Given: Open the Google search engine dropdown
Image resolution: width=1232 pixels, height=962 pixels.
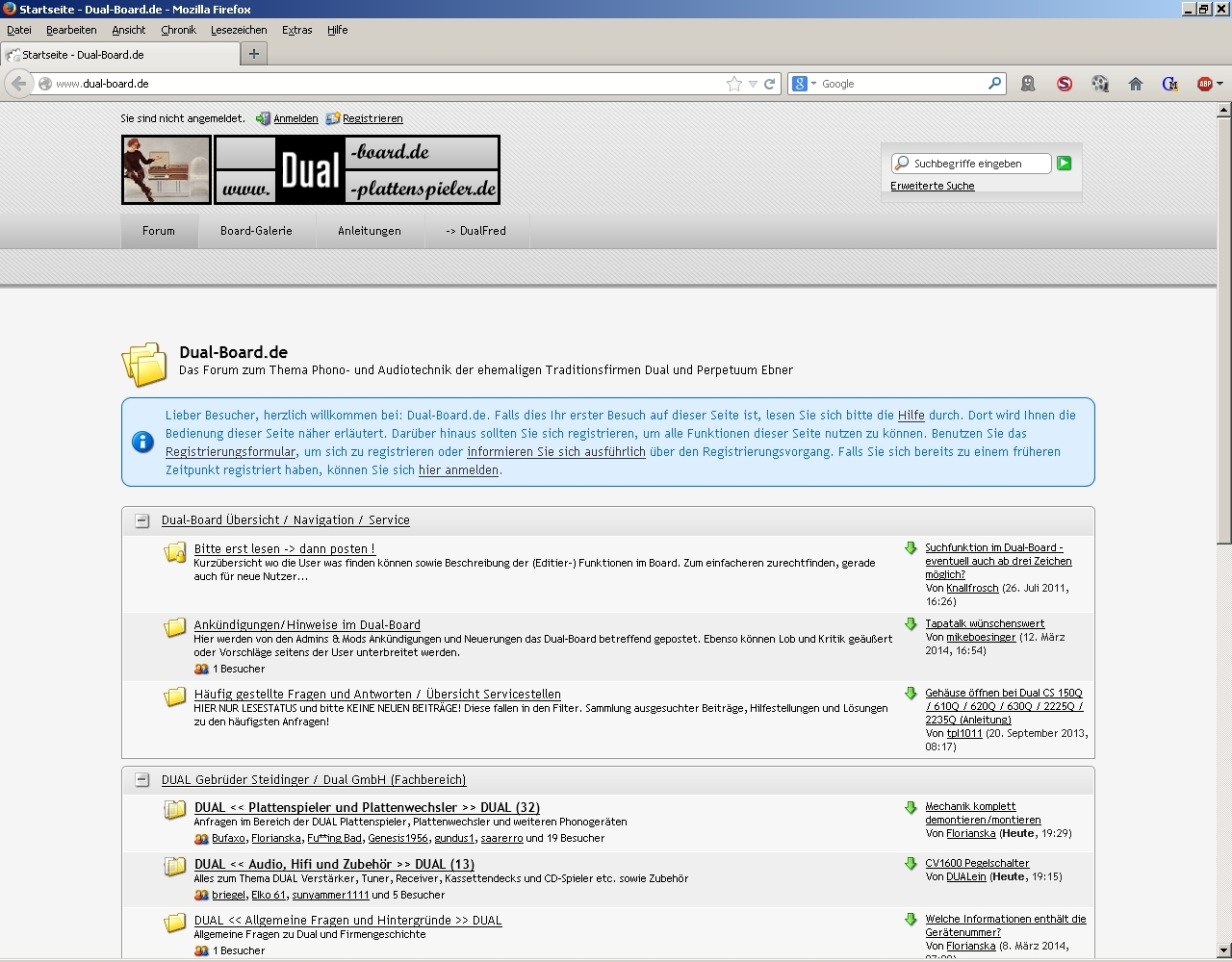Looking at the screenshot, I should click(x=804, y=84).
